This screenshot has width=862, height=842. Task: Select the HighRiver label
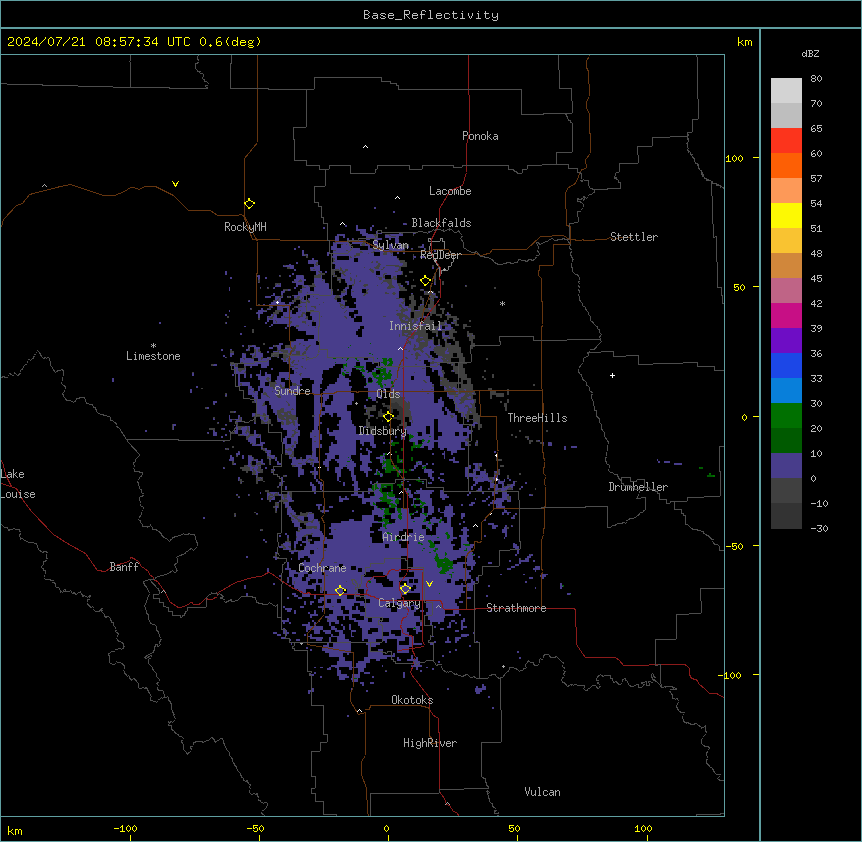coord(430,743)
